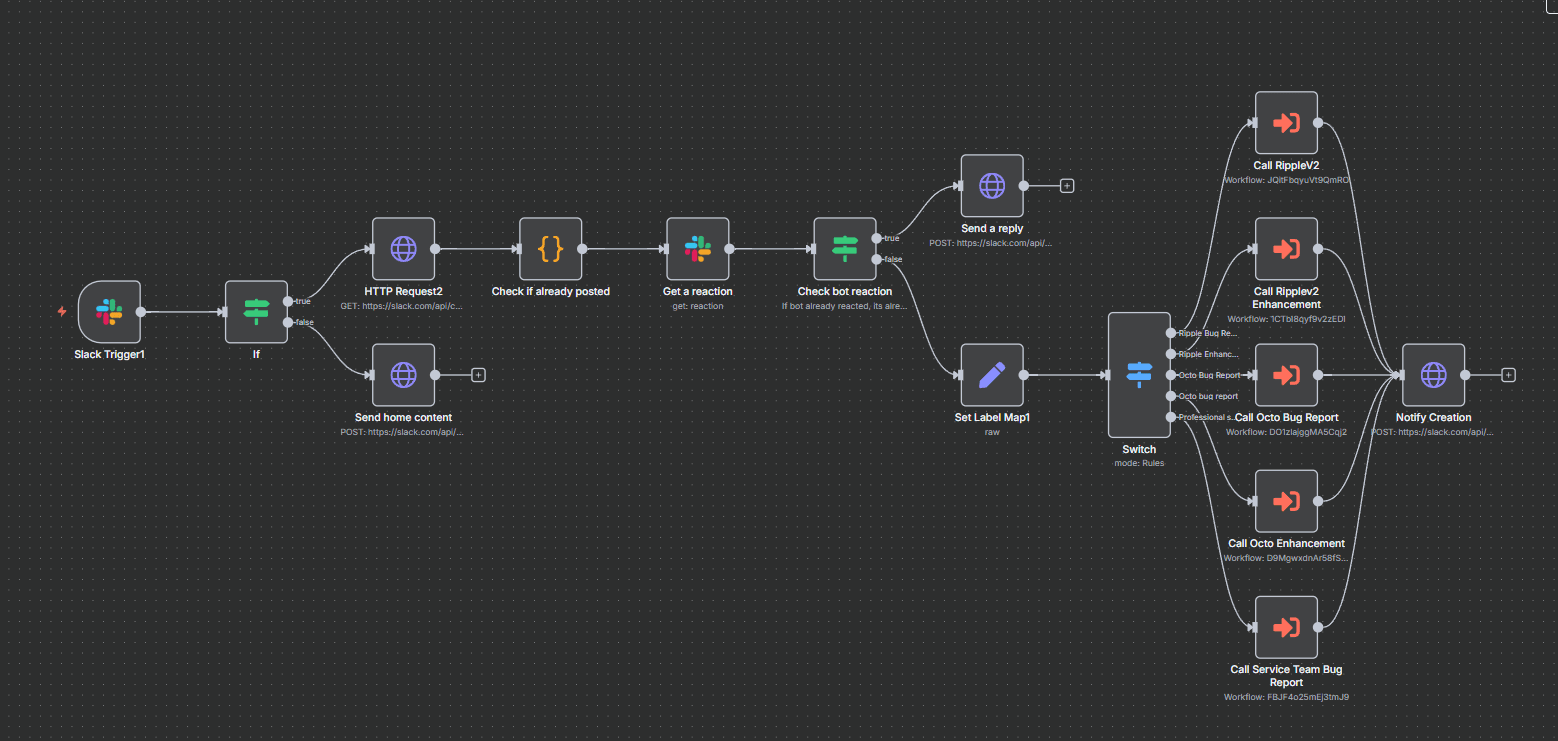
Task: Select the Call Octo Bug Report node
Action: [x=1286, y=375]
